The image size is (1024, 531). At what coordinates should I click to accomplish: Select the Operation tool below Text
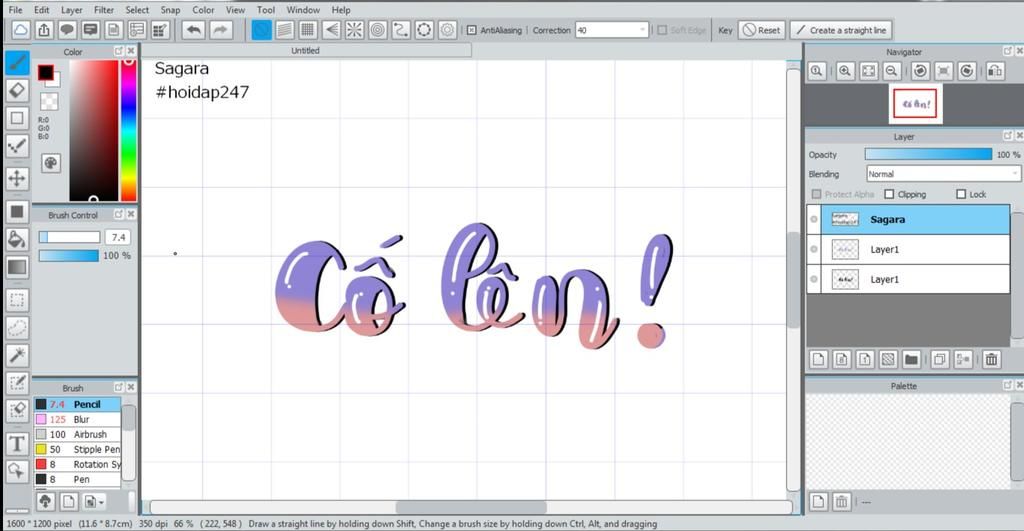pyautogui.click(x=18, y=471)
